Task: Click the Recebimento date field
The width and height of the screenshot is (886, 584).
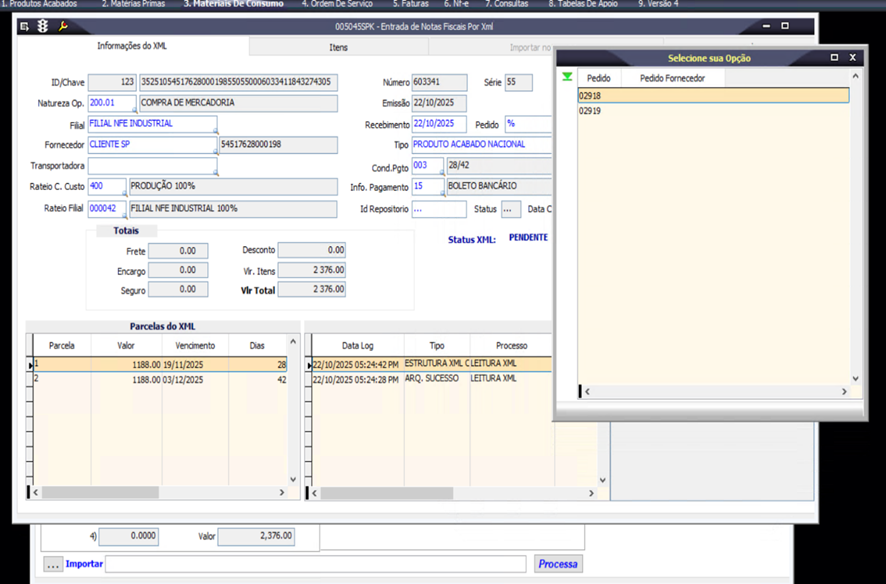Action: coord(439,124)
